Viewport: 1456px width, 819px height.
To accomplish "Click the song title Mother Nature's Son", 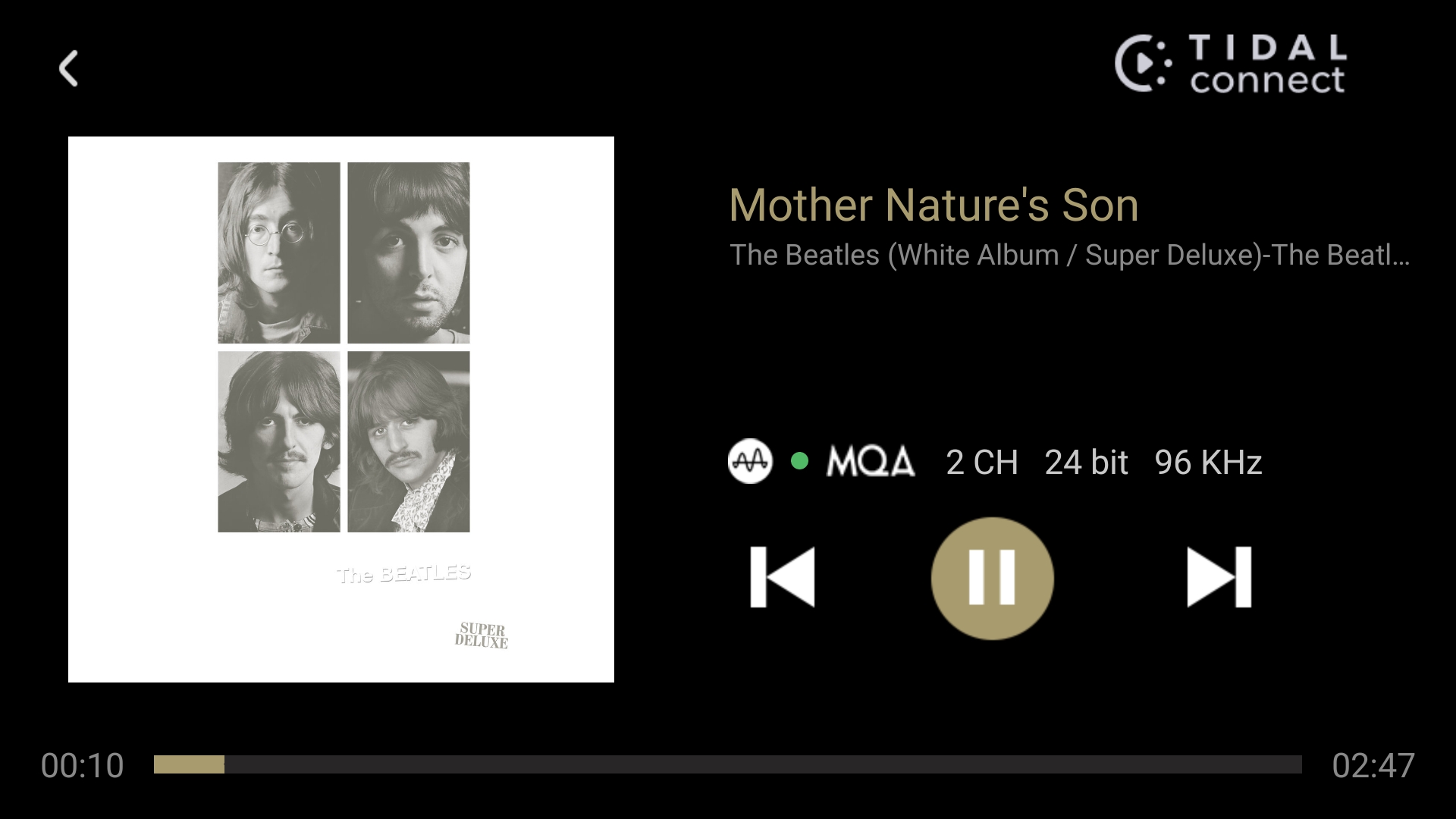I will point(934,206).
